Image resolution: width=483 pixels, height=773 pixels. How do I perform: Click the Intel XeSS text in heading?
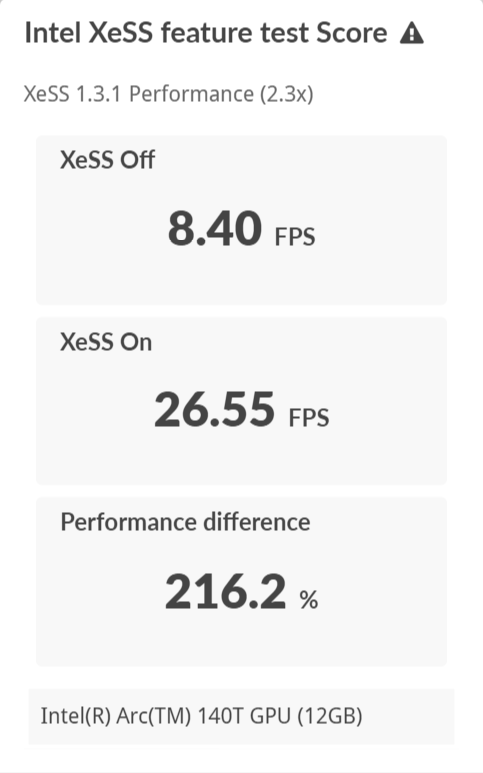89,34
